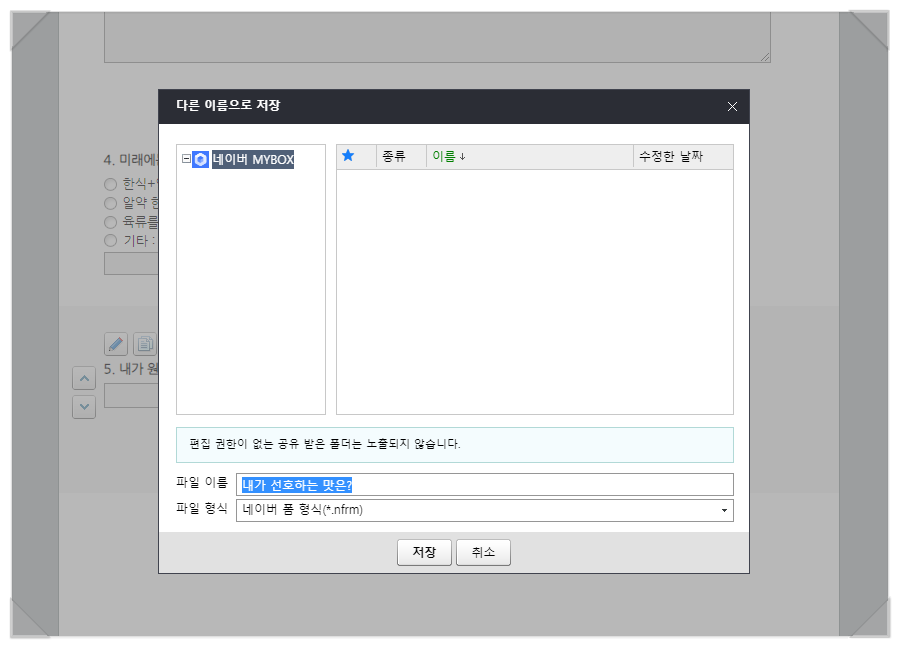Open the 파일 형식 dropdown
Screen dimensions: 900x648
(x=722, y=510)
